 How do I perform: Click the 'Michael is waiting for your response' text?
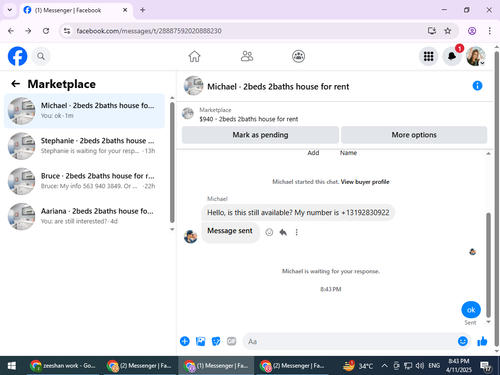tap(331, 271)
